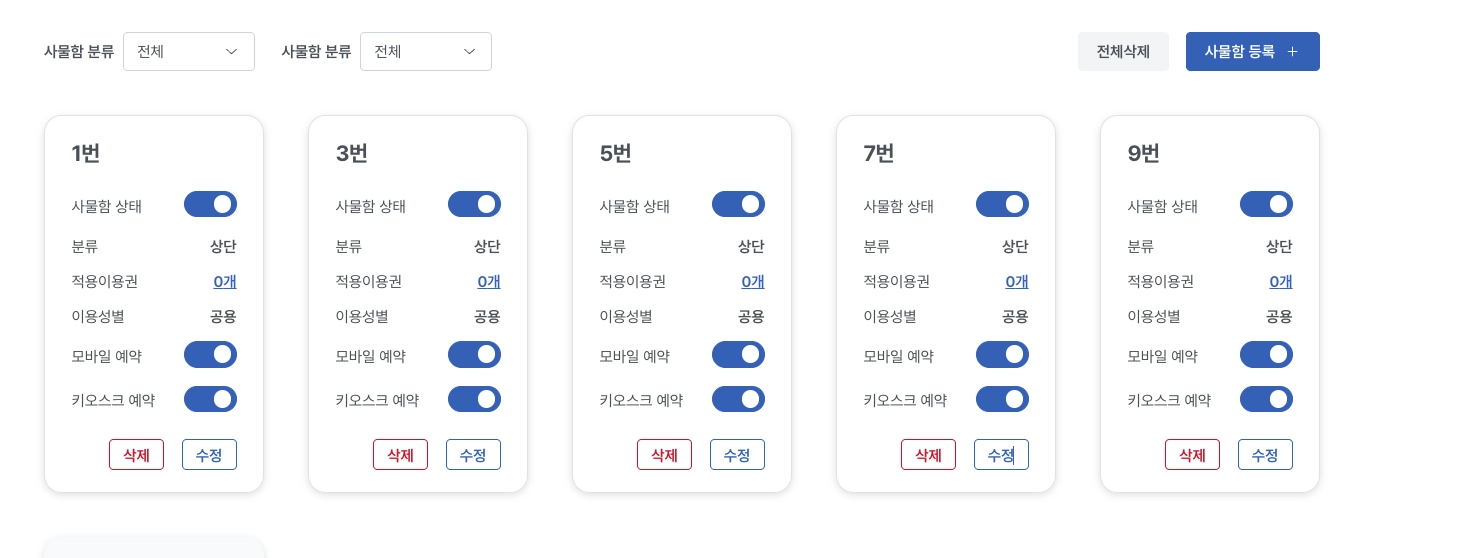
Task: Expand the second 사물함 분류 dropdown
Action: [x=426, y=52]
